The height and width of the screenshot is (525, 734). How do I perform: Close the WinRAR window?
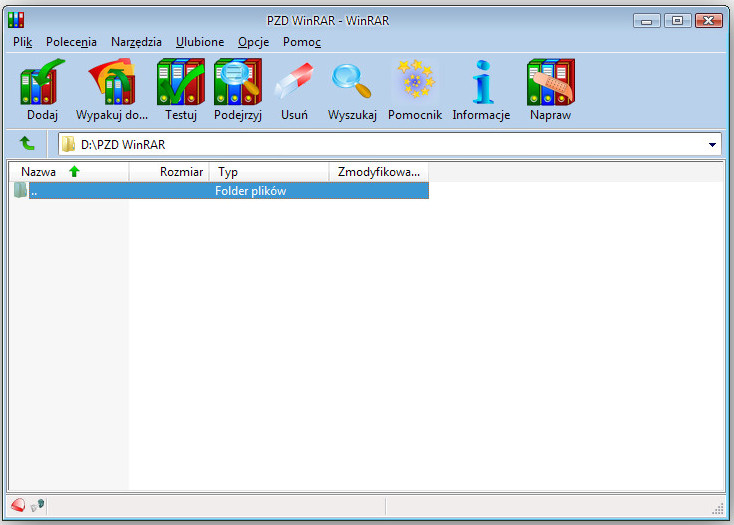click(709, 21)
